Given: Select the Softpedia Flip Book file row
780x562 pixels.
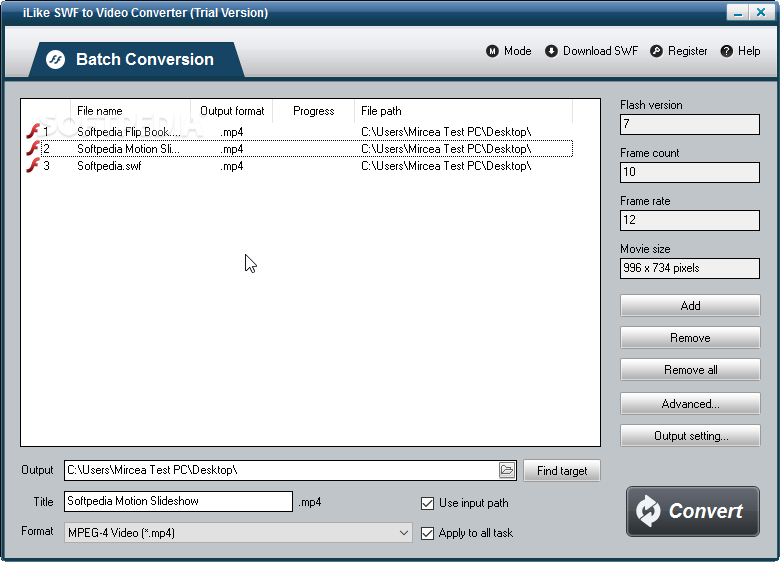Looking at the screenshot, I should coord(298,132).
